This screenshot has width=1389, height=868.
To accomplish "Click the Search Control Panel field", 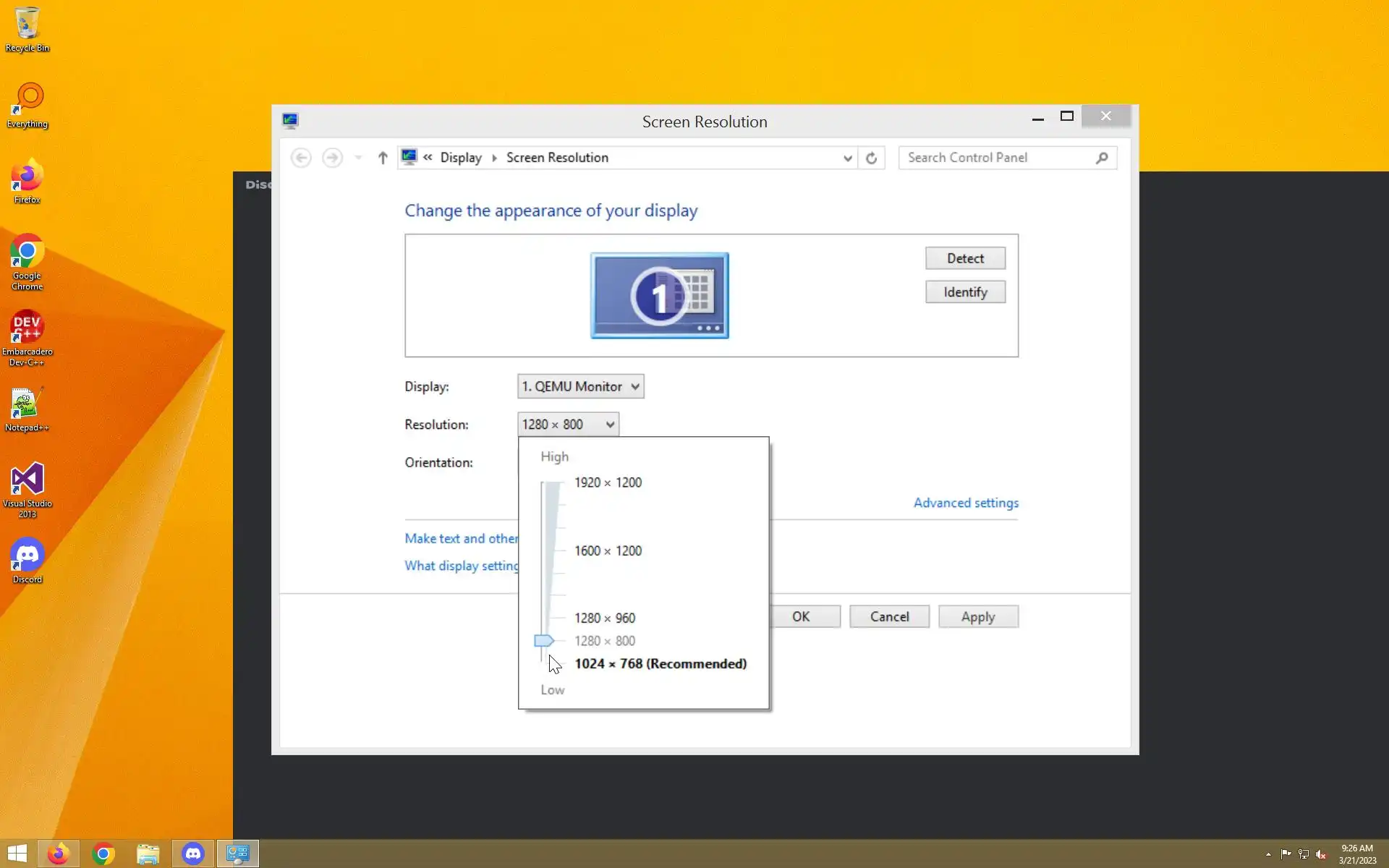I will 998,158.
